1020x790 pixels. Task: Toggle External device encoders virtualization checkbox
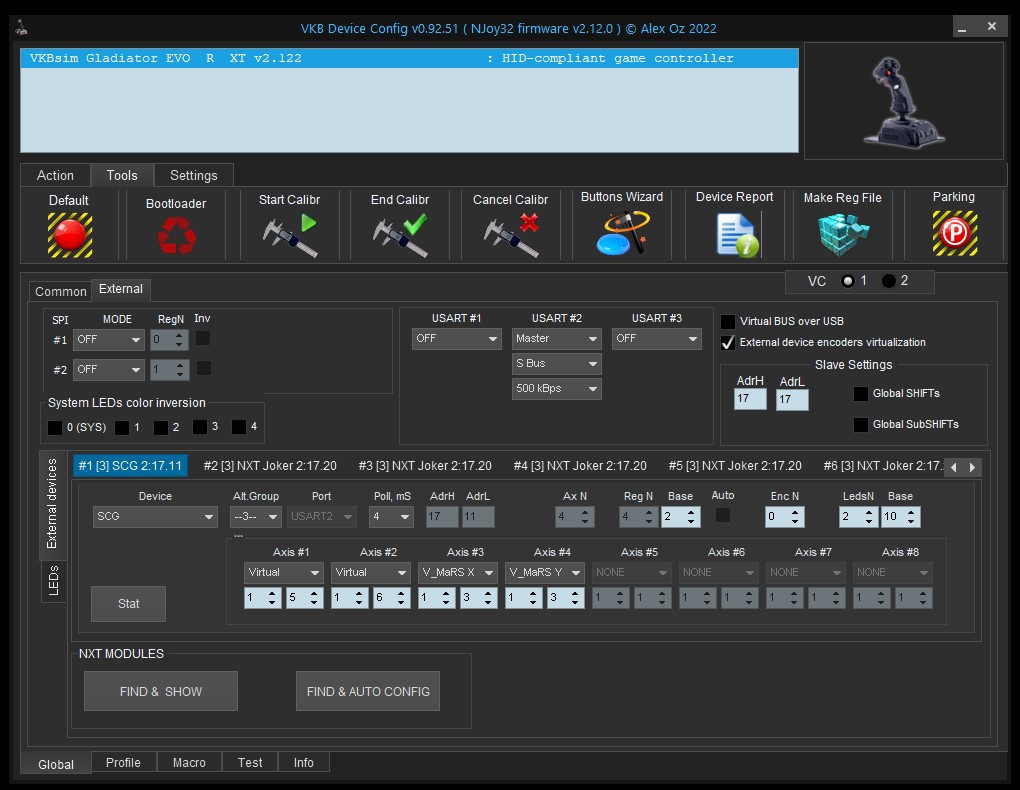pyautogui.click(x=728, y=343)
